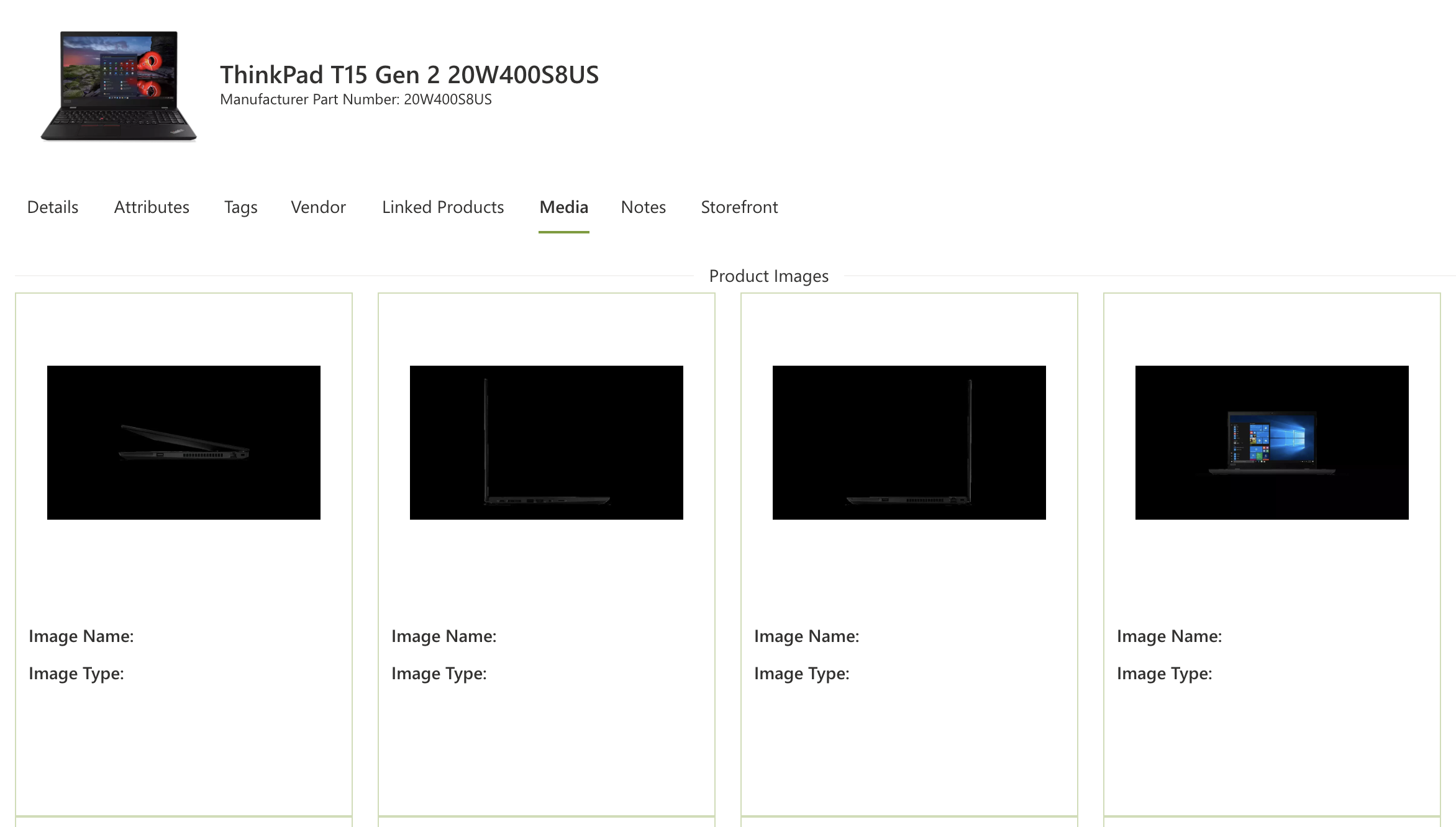The image size is (1456, 827).
Task: Click the Manufacturer Part Number text
Action: 356,100
